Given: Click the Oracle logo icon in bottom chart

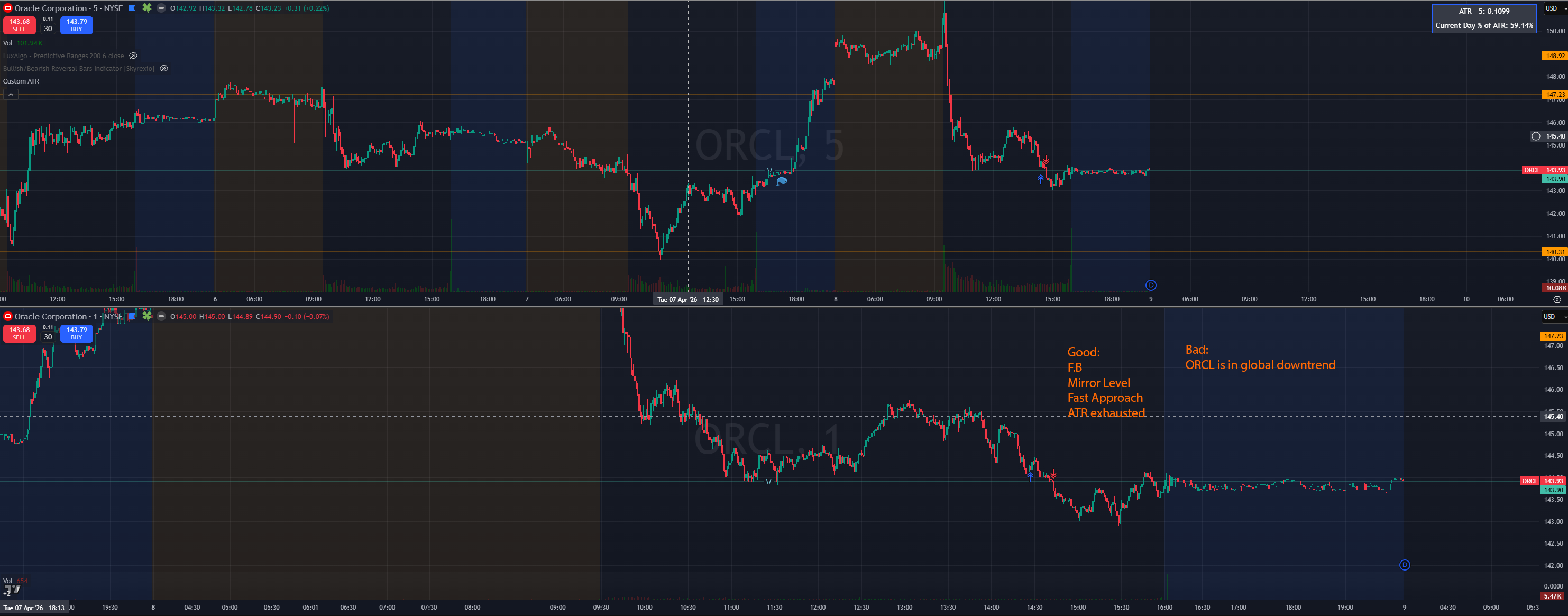Looking at the screenshot, I should [x=8, y=317].
